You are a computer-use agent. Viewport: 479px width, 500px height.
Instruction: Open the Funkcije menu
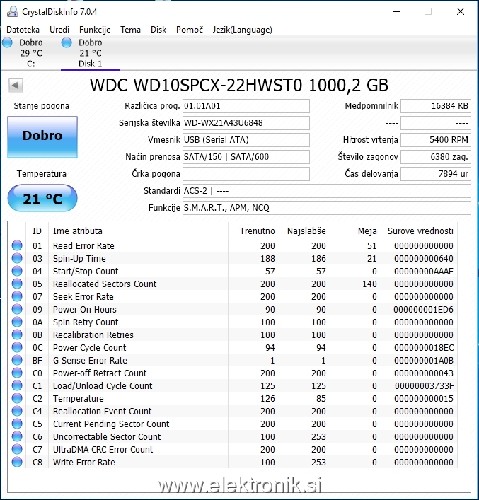point(95,30)
